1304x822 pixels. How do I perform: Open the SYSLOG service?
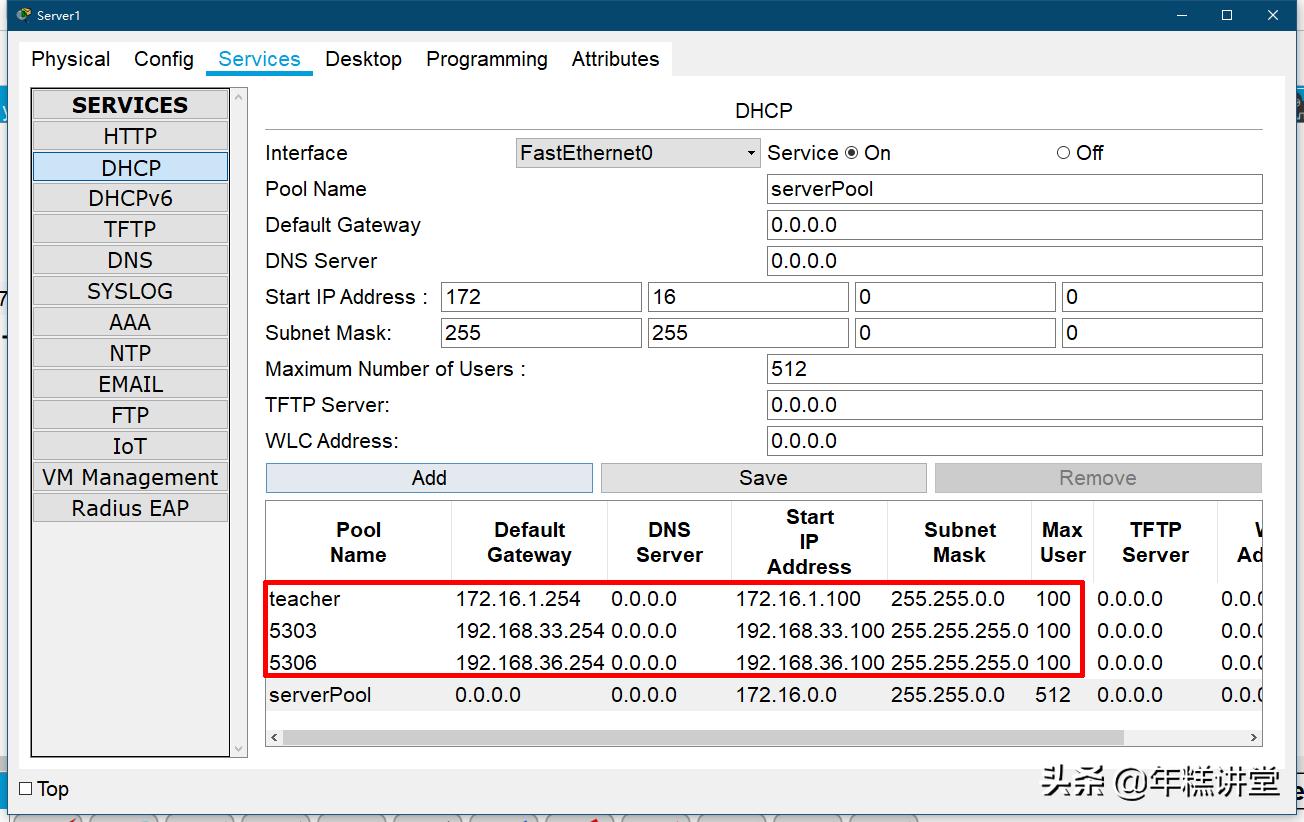[130, 291]
